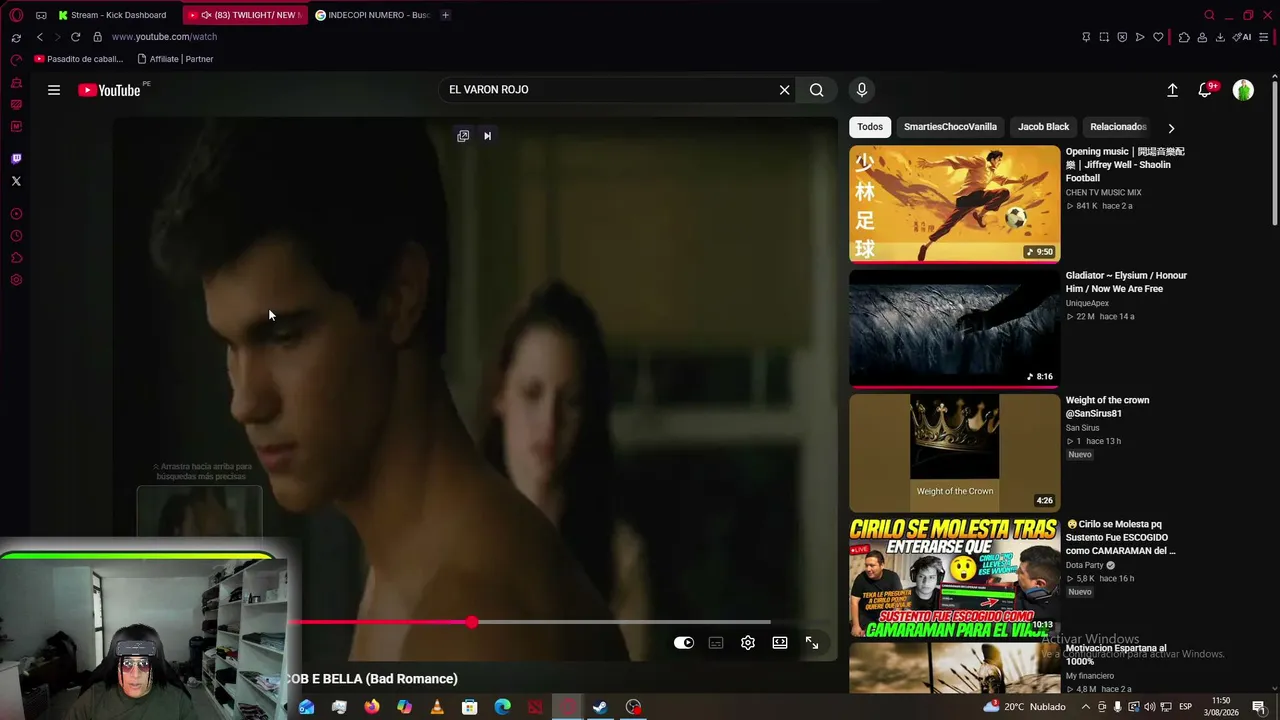Open the Opera main menu logo
The height and width of the screenshot is (720, 1280).
pyautogui.click(x=16, y=15)
